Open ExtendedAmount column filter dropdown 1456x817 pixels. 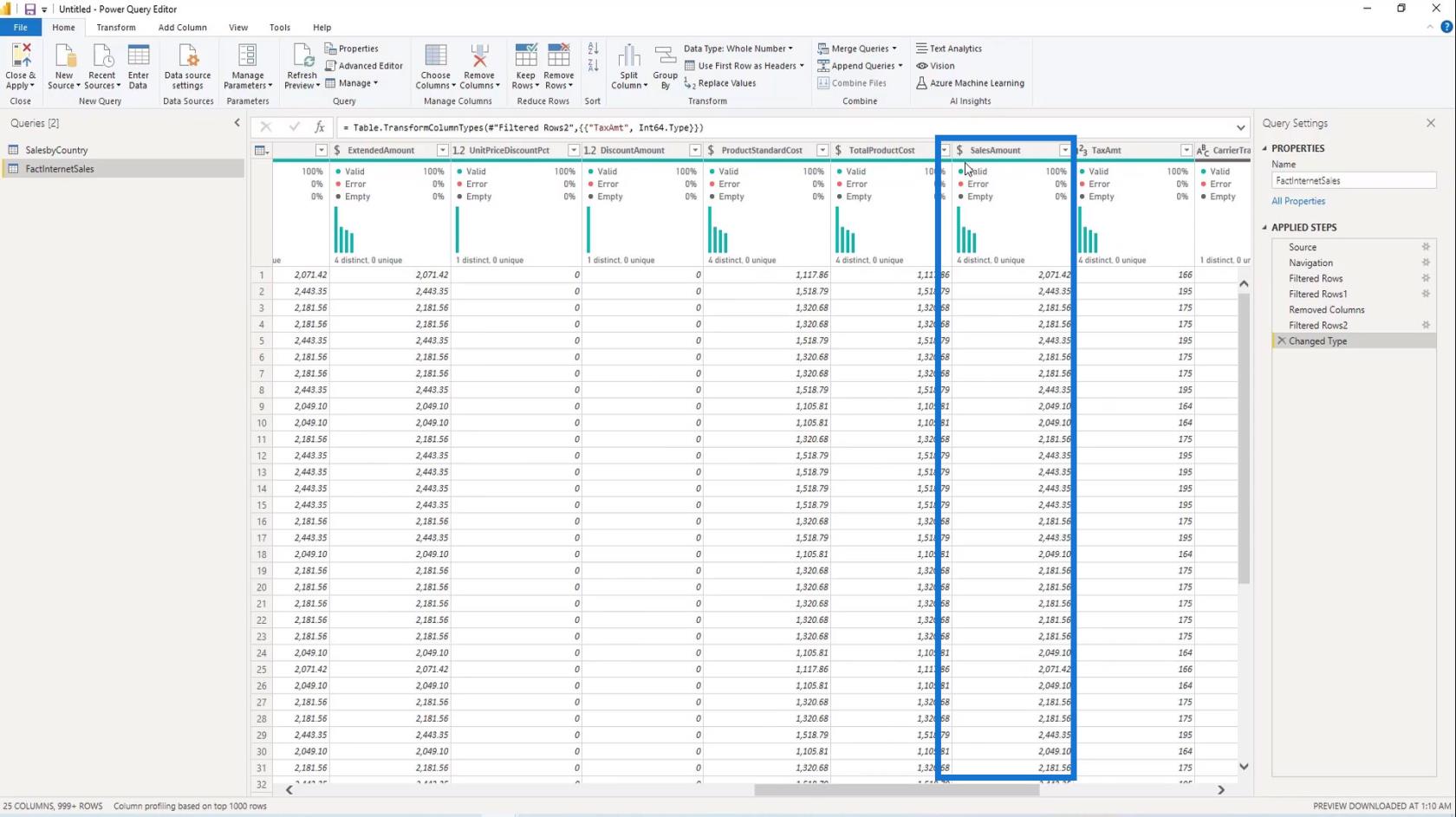pos(442,151)
